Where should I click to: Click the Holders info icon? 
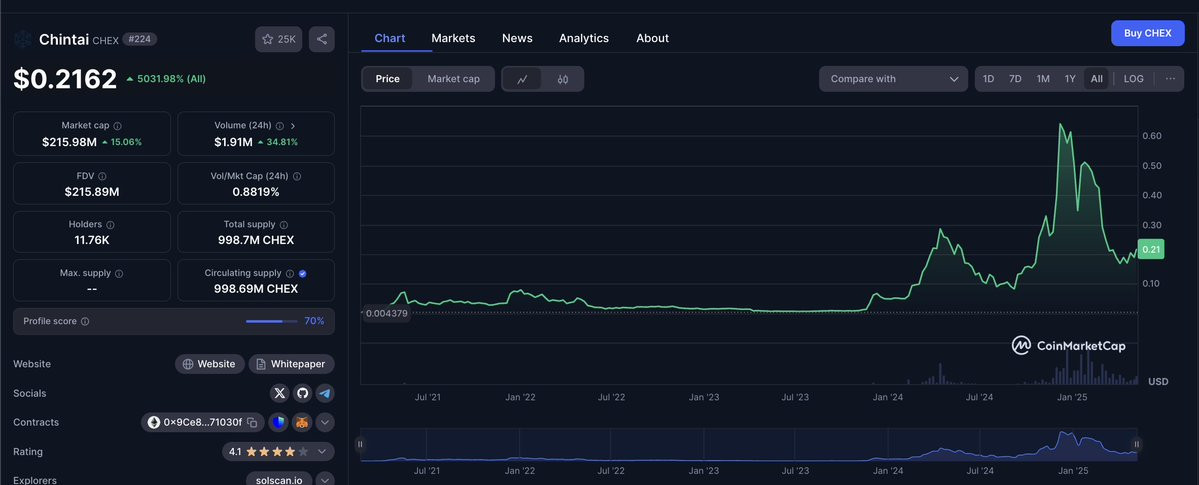[110, 225]
